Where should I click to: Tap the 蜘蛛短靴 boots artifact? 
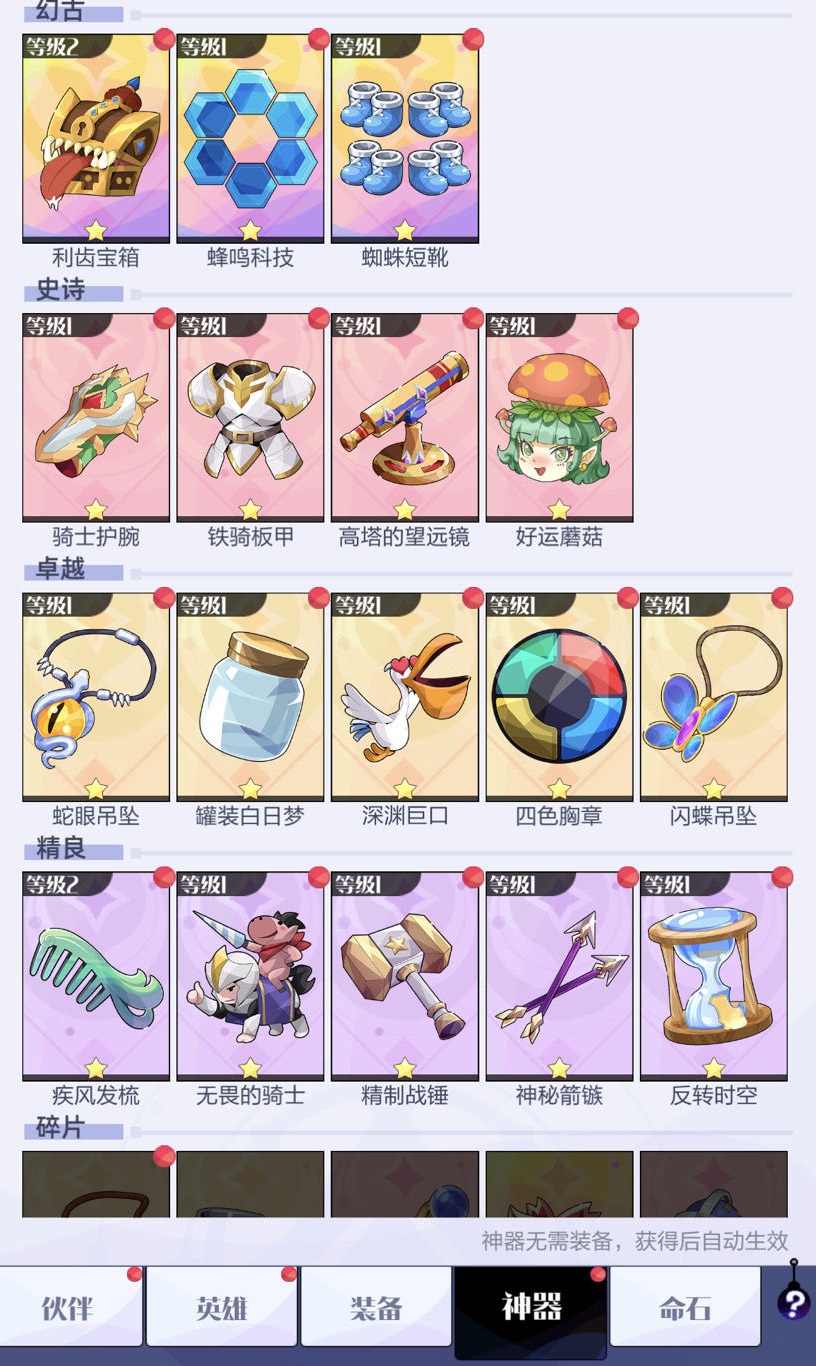coord(405,138)
